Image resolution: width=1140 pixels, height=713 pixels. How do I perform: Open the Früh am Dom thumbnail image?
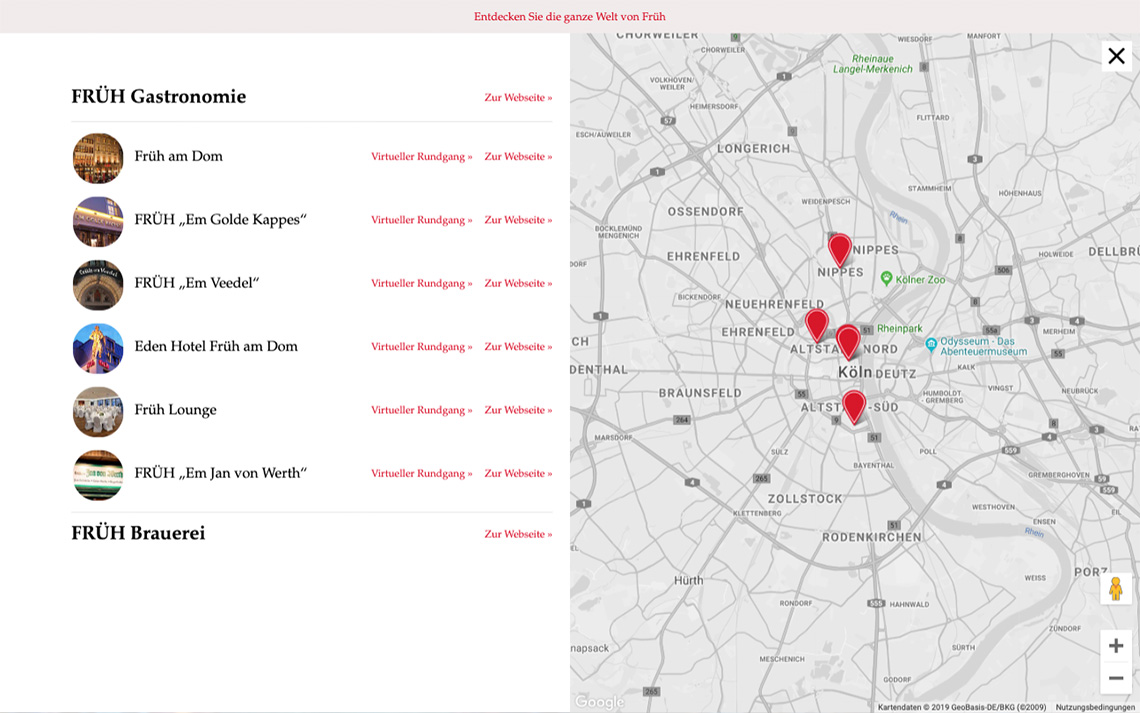click(98, 158)
